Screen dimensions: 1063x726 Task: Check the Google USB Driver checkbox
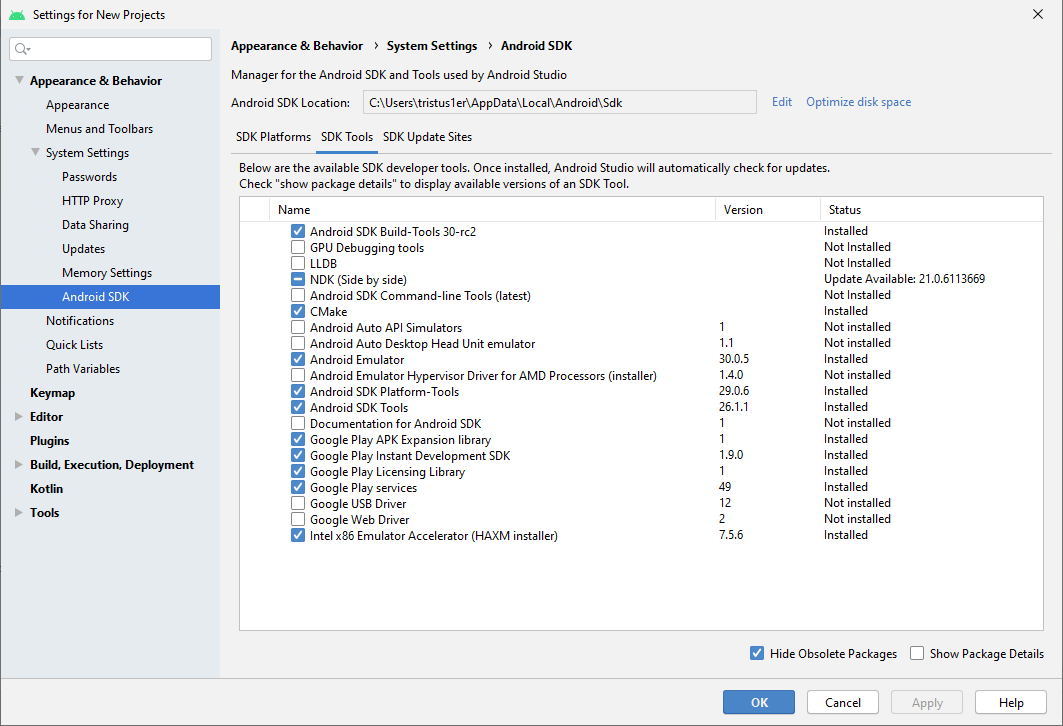click(x=298, y=503)
